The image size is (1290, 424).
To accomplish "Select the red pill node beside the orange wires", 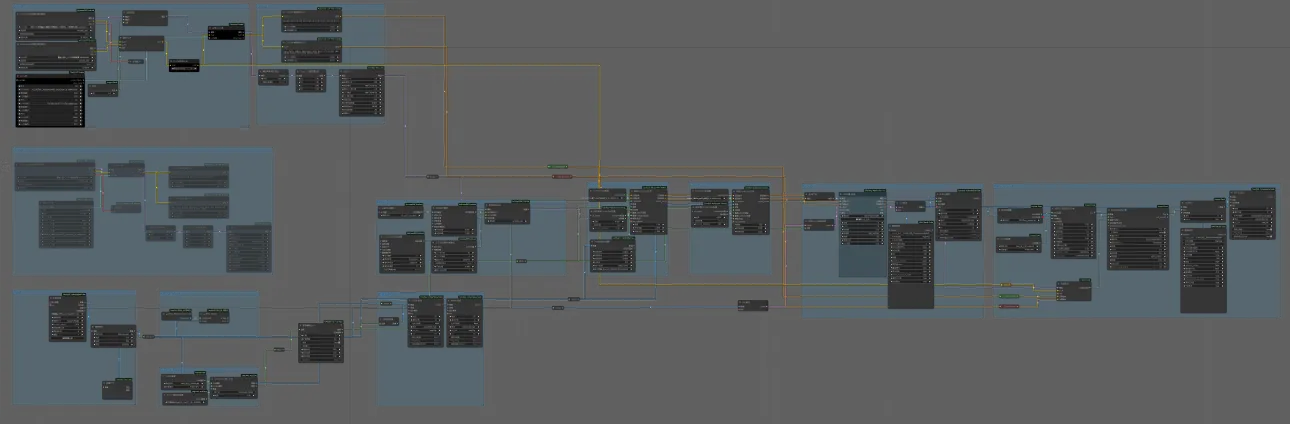I will [562, 177].
